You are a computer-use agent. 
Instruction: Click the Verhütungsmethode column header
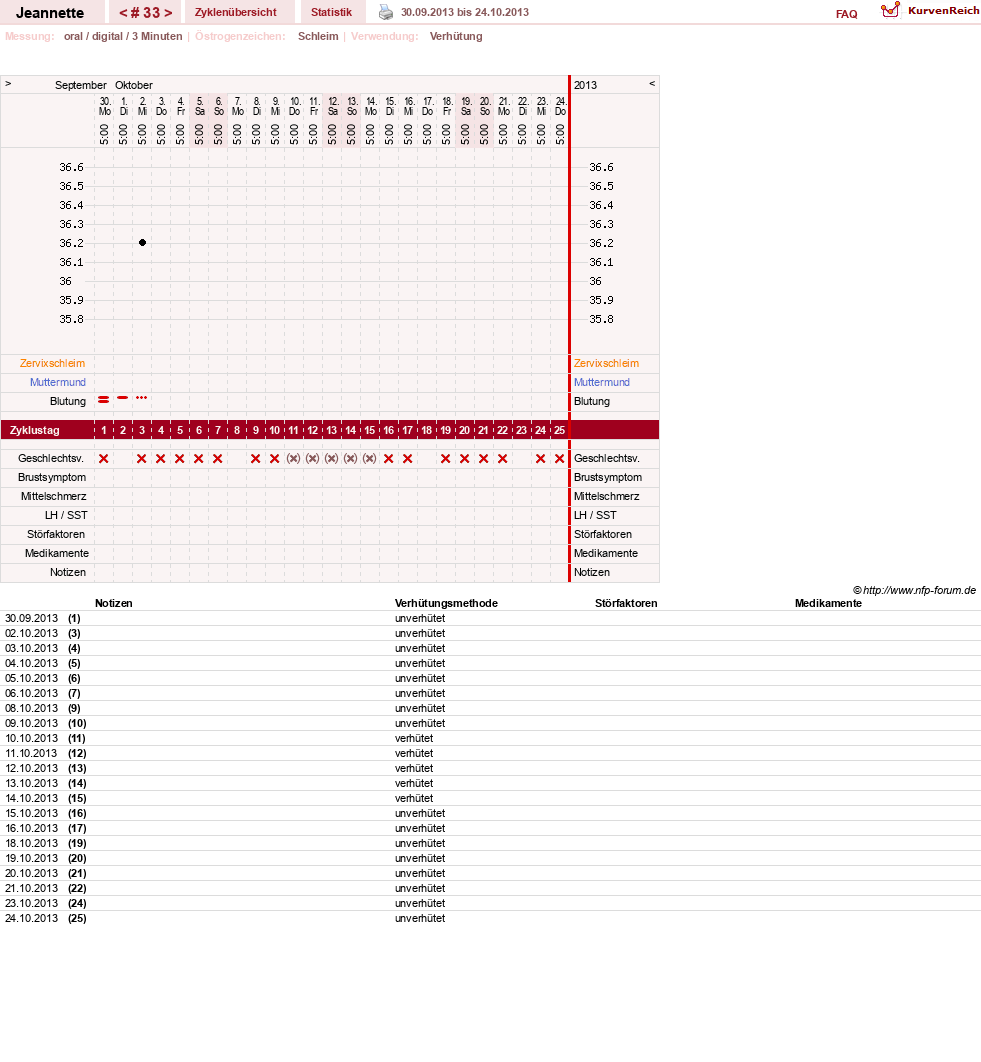[x=446, y=603]
